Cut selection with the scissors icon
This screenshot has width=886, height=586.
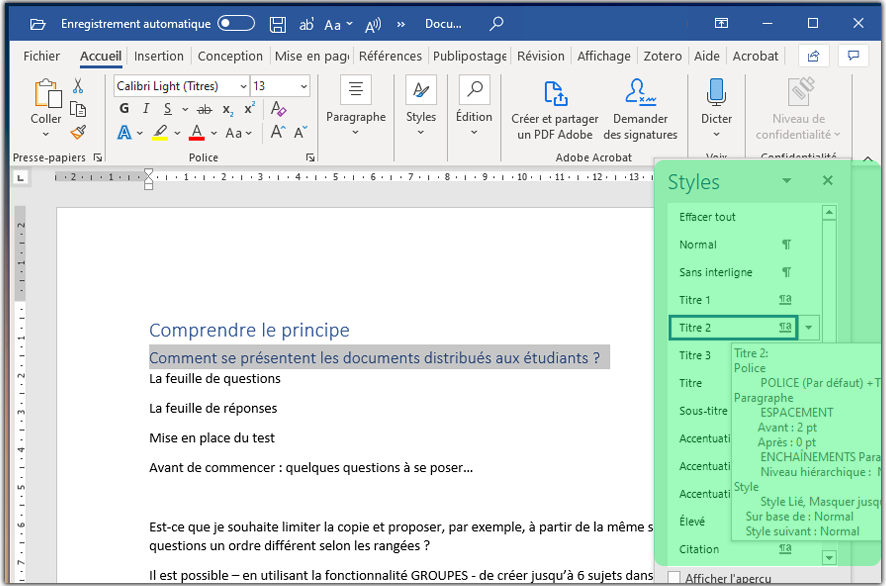(x=78, y=86)
